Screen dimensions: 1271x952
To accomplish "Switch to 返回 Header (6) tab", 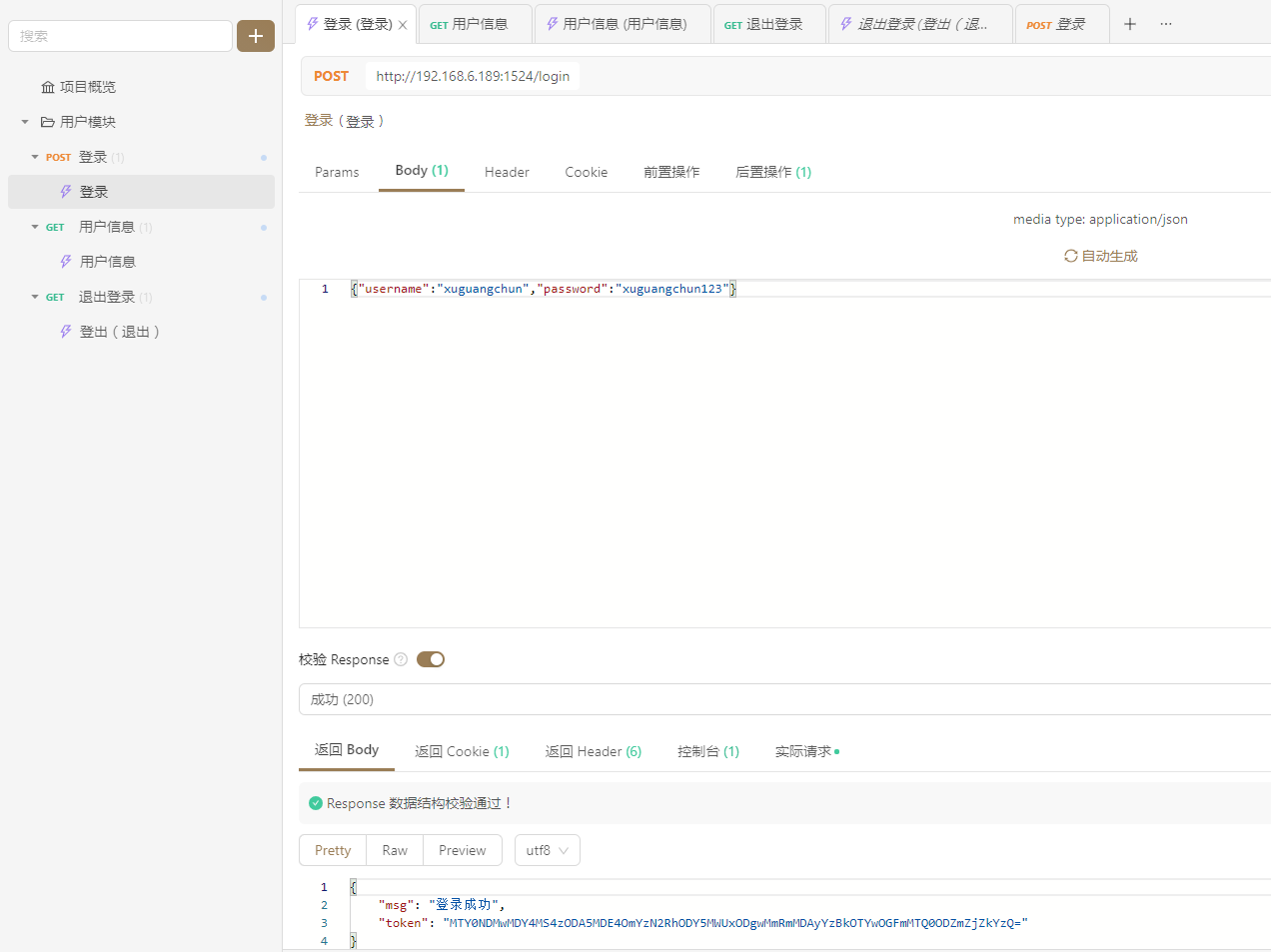I will 594,751.
